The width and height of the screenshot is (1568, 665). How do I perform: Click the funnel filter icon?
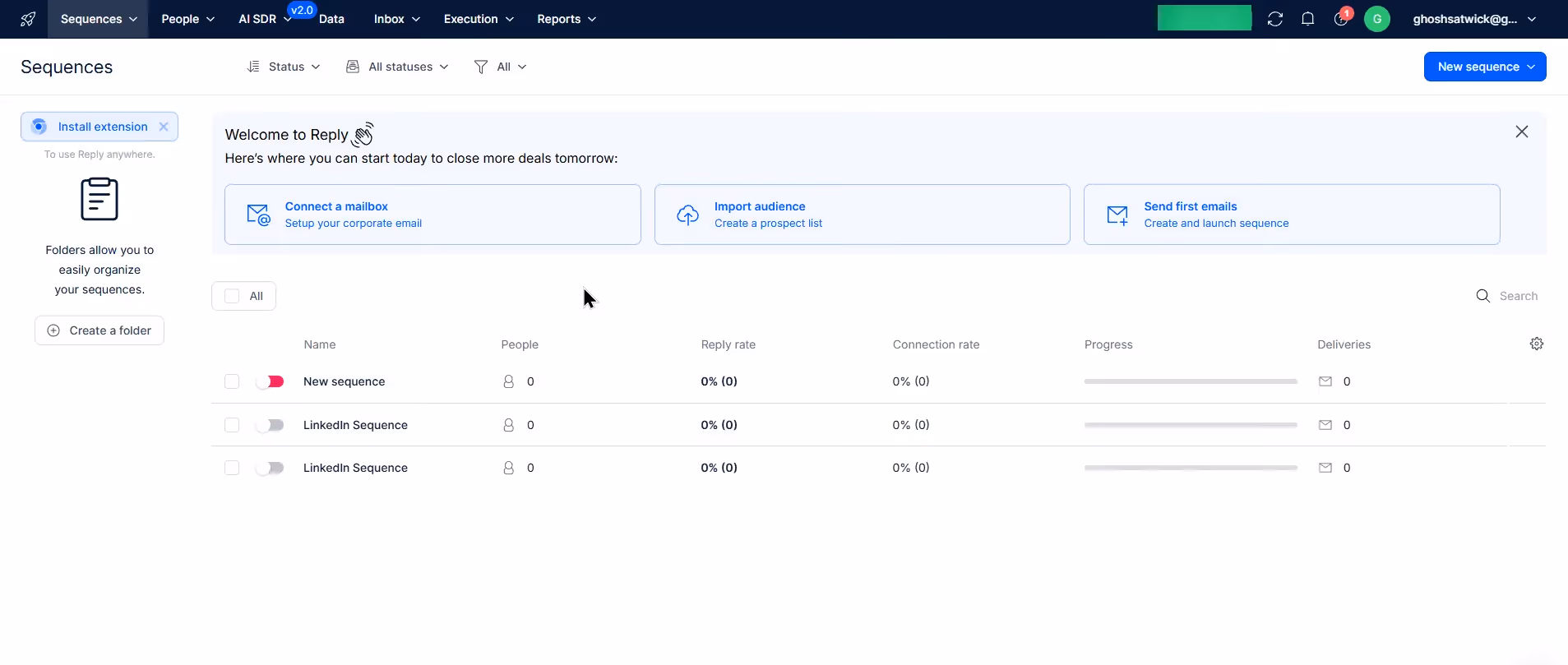[481, 67]
